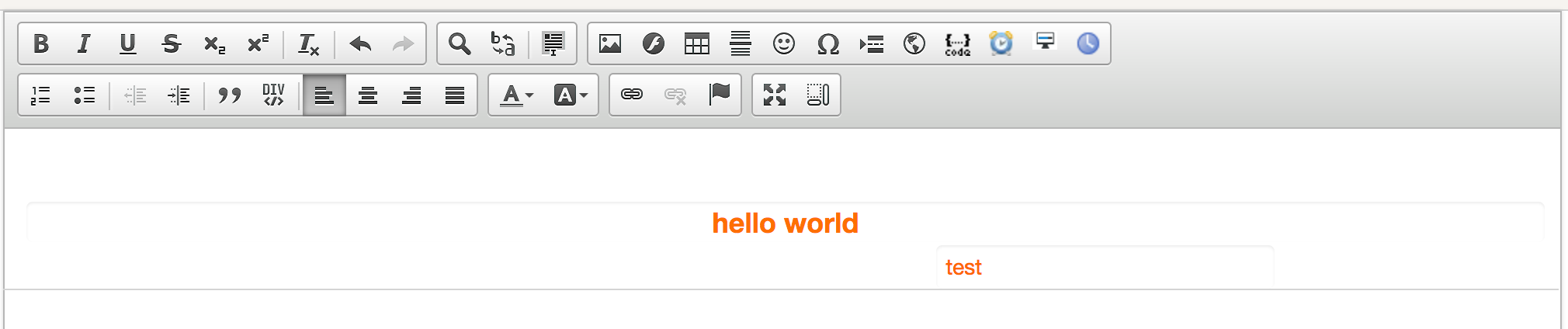The image size is (1568, 329).
Task: Click the hello world heading text
Action: point(785,223)
